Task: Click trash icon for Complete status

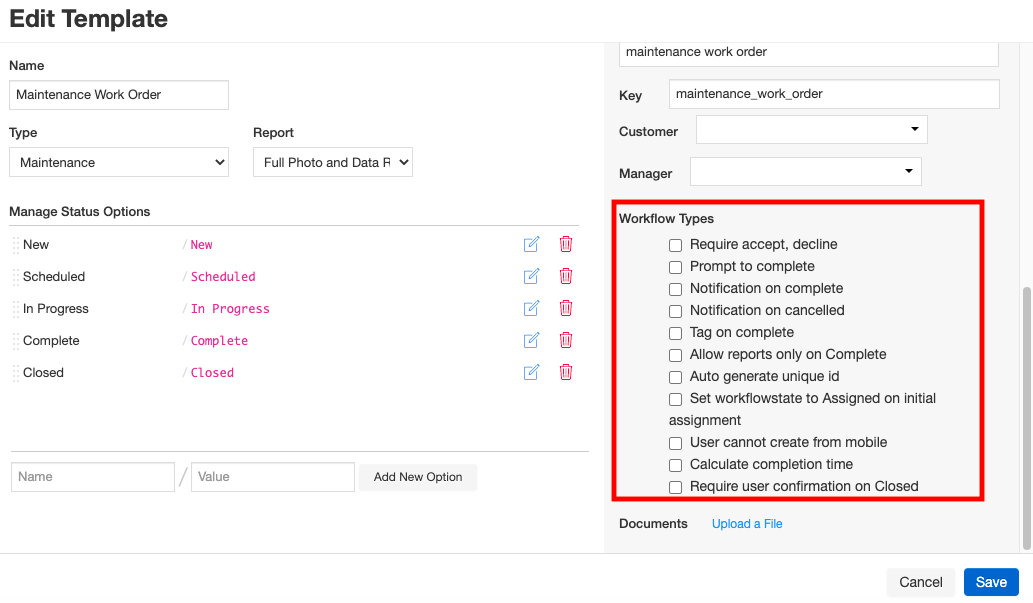Action: click(x=566, y=340)
